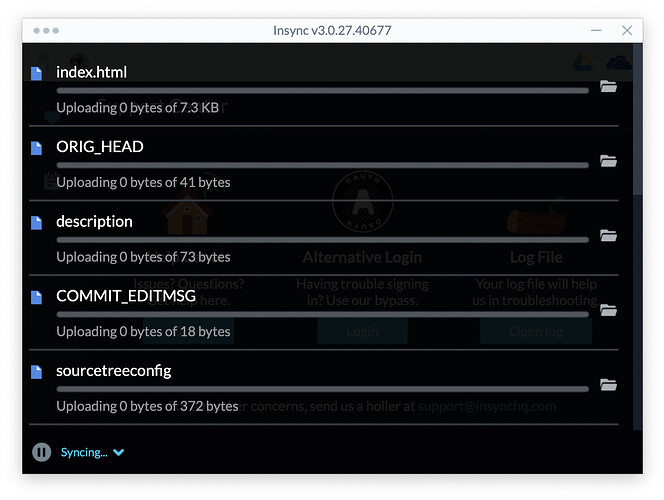This screenshot has width=664, height=500.
Task: Click the COMMIT_EDITMSG upload progress bar
Action: pyautogui.click(x=322, y=314)
